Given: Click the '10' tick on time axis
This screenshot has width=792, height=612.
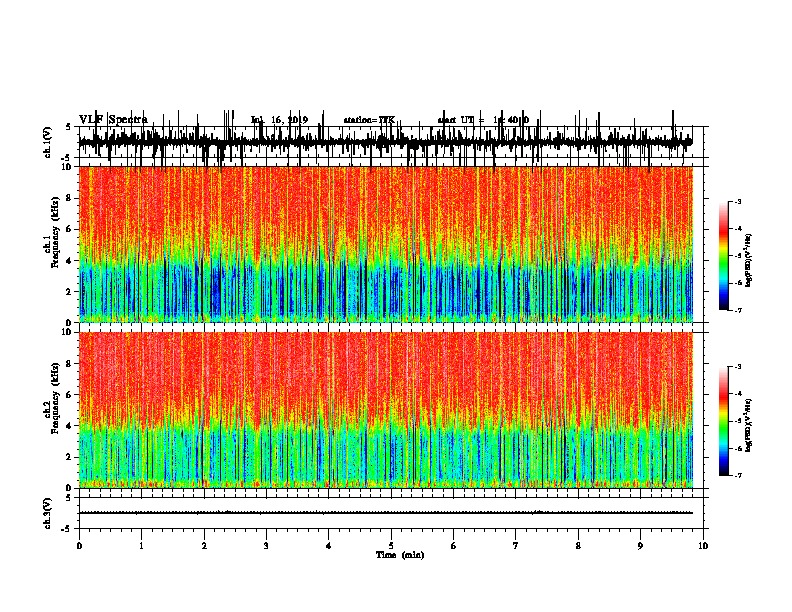Looking at the screenshot, I should click(x=703, y=546).
